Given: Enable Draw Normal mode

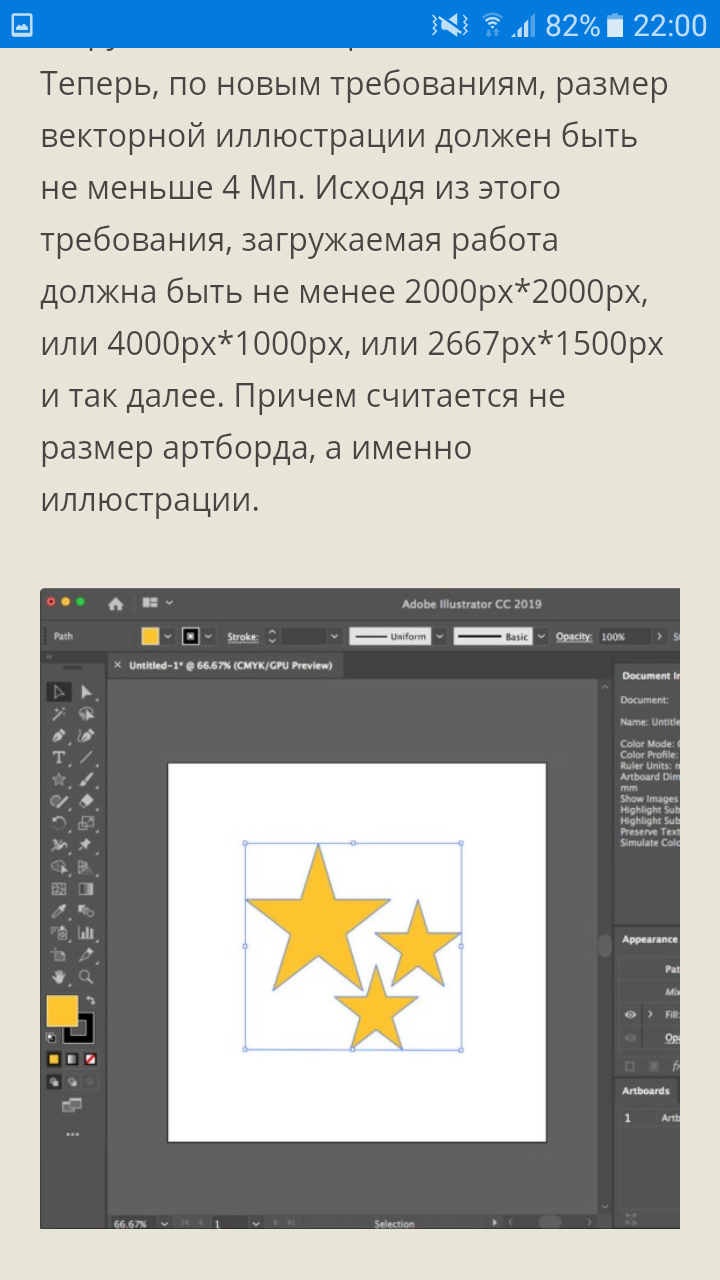Looking at the screenshot, I should click(x=54, y=1082).
